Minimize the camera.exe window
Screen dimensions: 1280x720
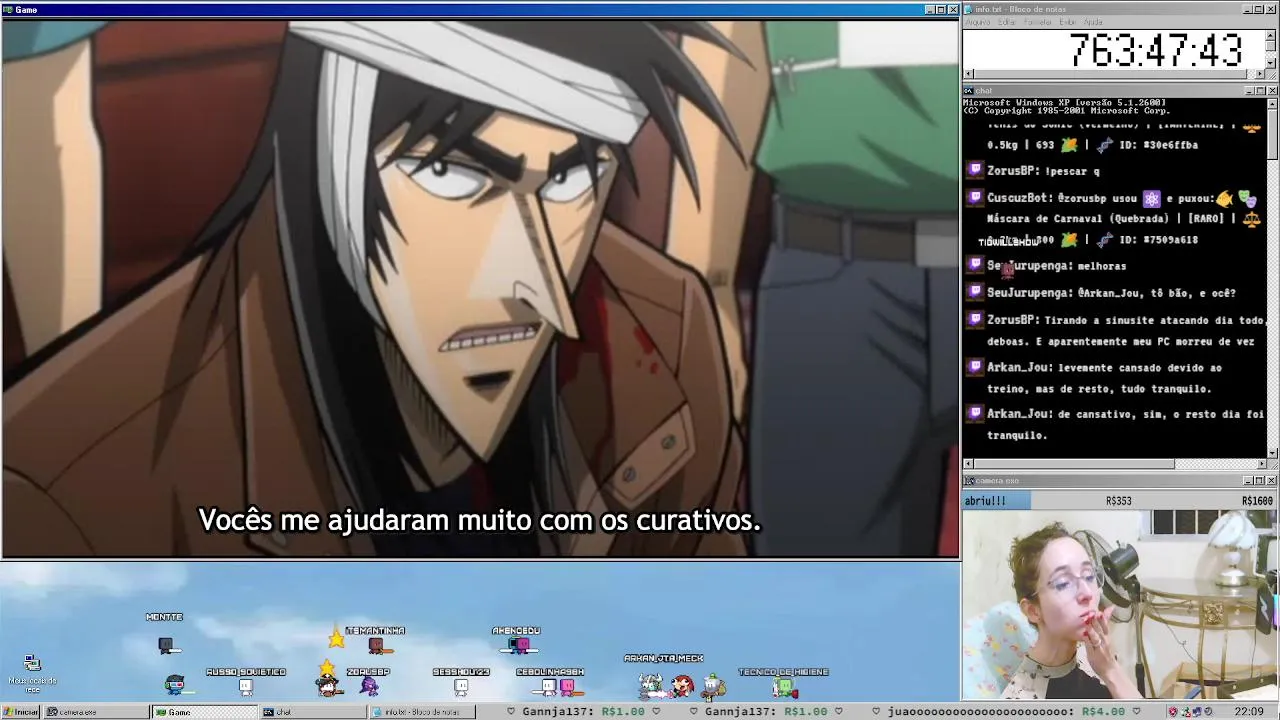1249,481
